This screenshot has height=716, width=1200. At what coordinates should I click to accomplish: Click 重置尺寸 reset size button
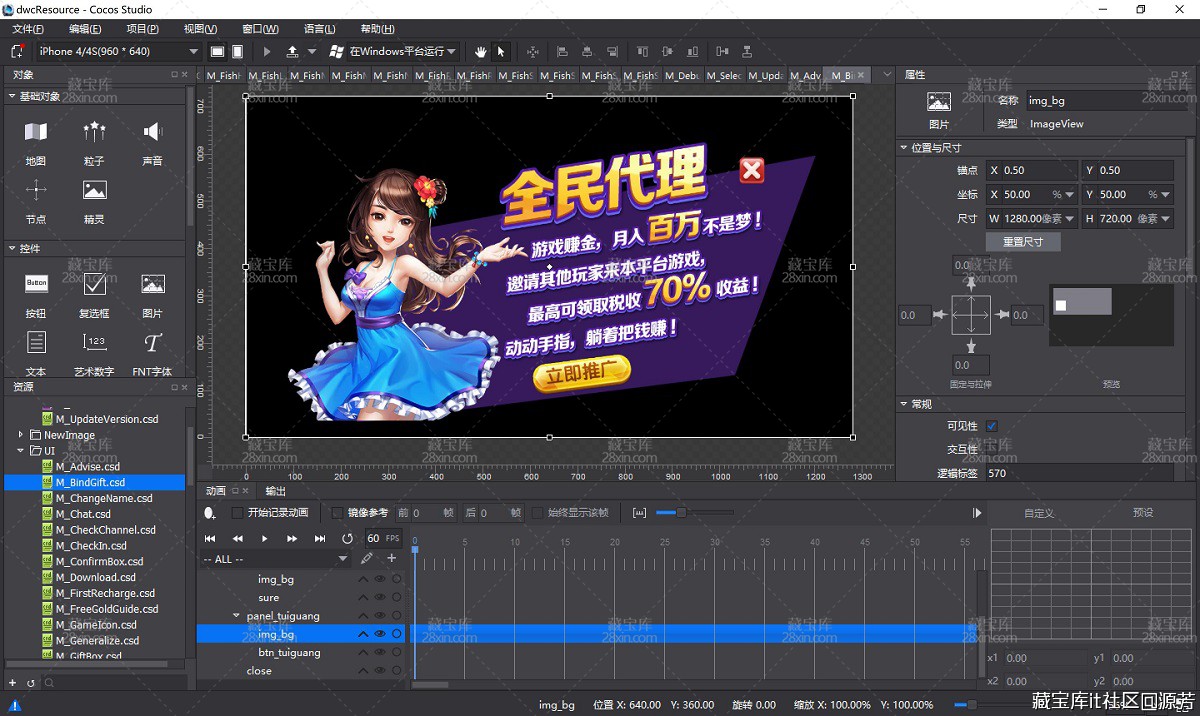[x=1023, y=242]
